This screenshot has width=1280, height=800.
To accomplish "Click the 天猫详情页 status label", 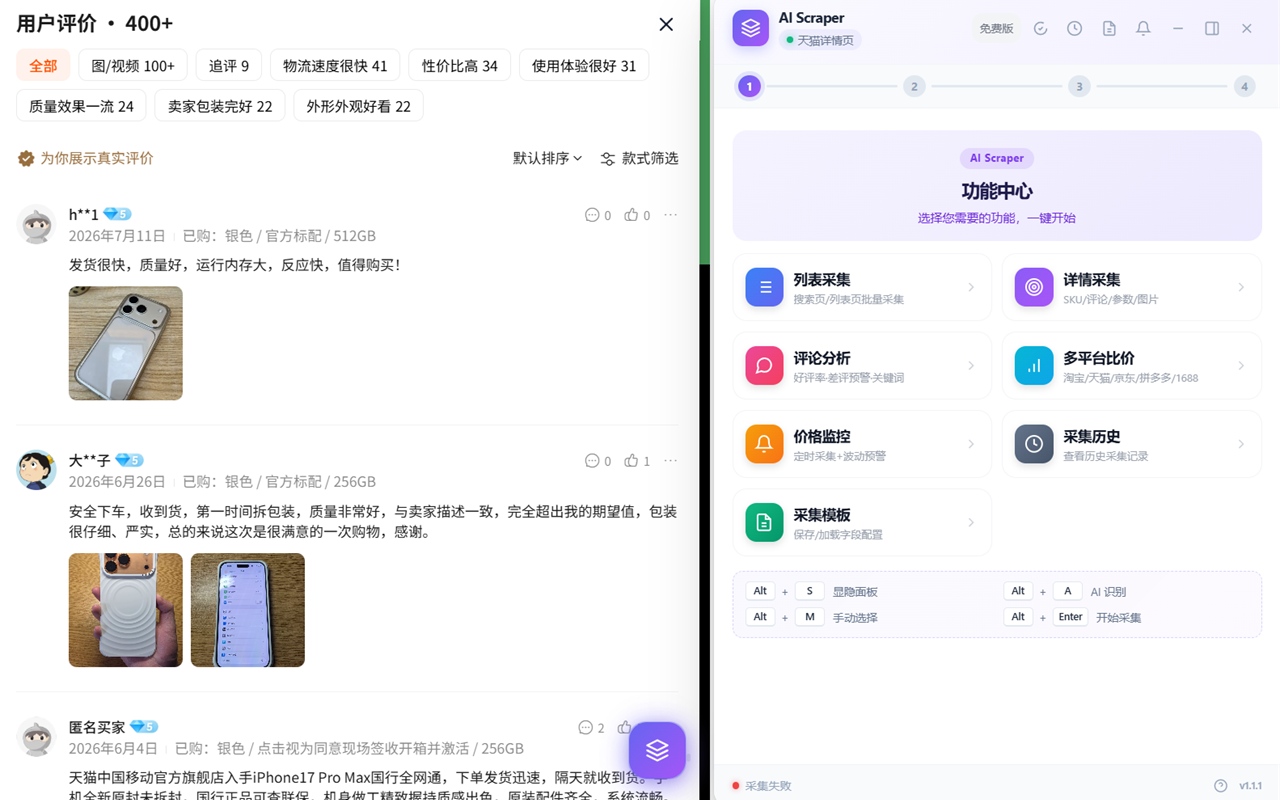I will (x=820, y=40).
